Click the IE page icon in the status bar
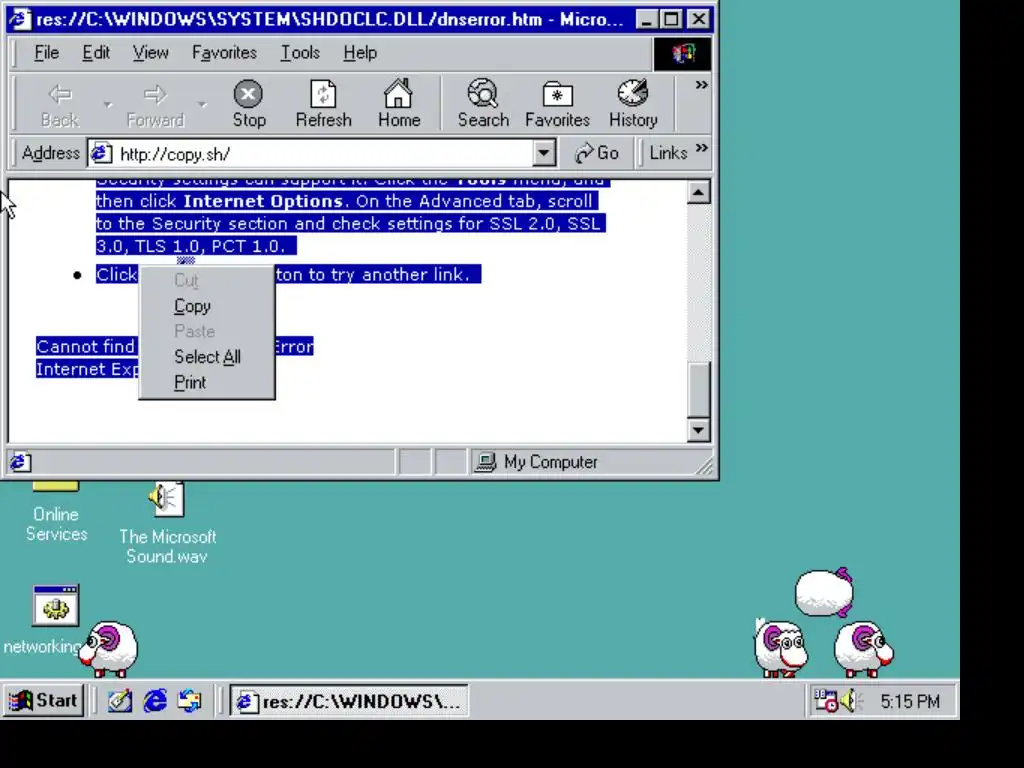The height and width of the screenshot is (768, 1024). [x=19, y=462]
